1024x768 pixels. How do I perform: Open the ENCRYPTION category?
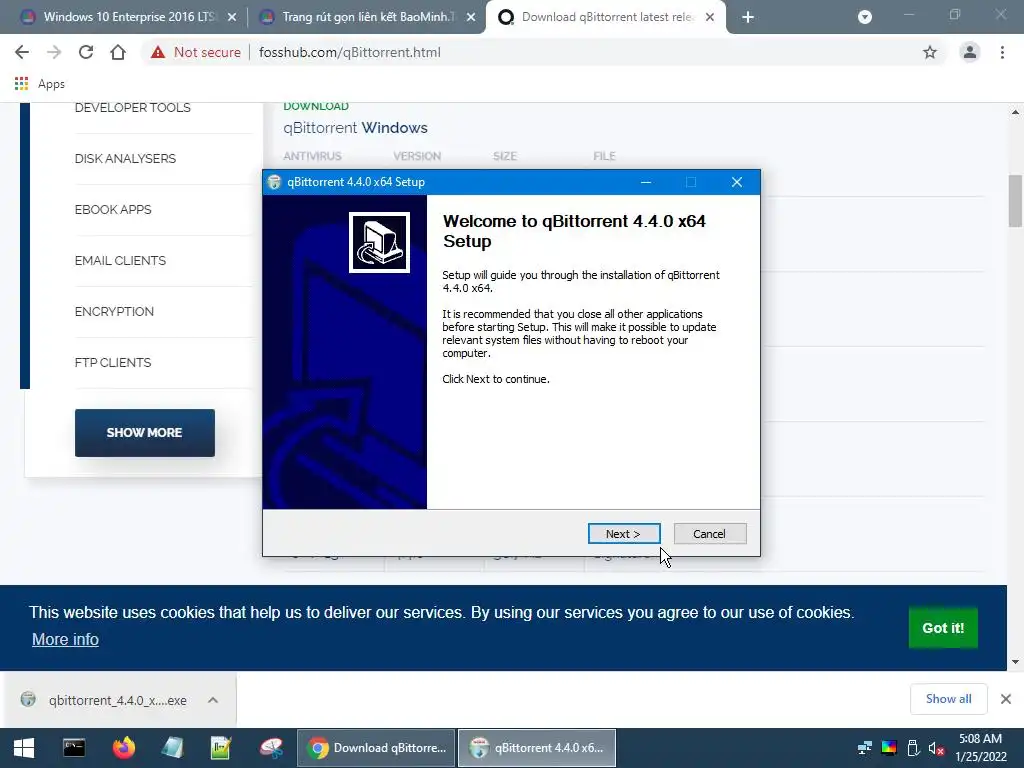(x=114, y=312)
